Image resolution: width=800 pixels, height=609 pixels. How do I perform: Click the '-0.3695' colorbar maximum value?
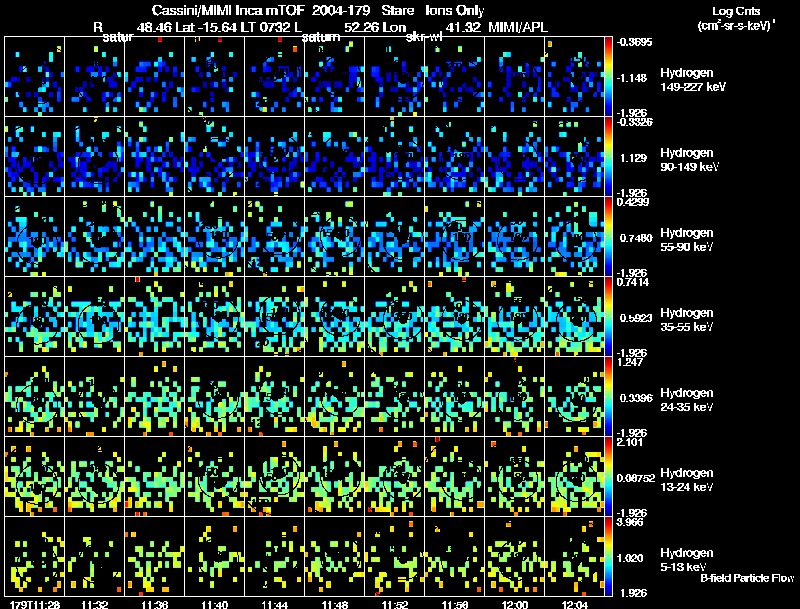point(634,42)
